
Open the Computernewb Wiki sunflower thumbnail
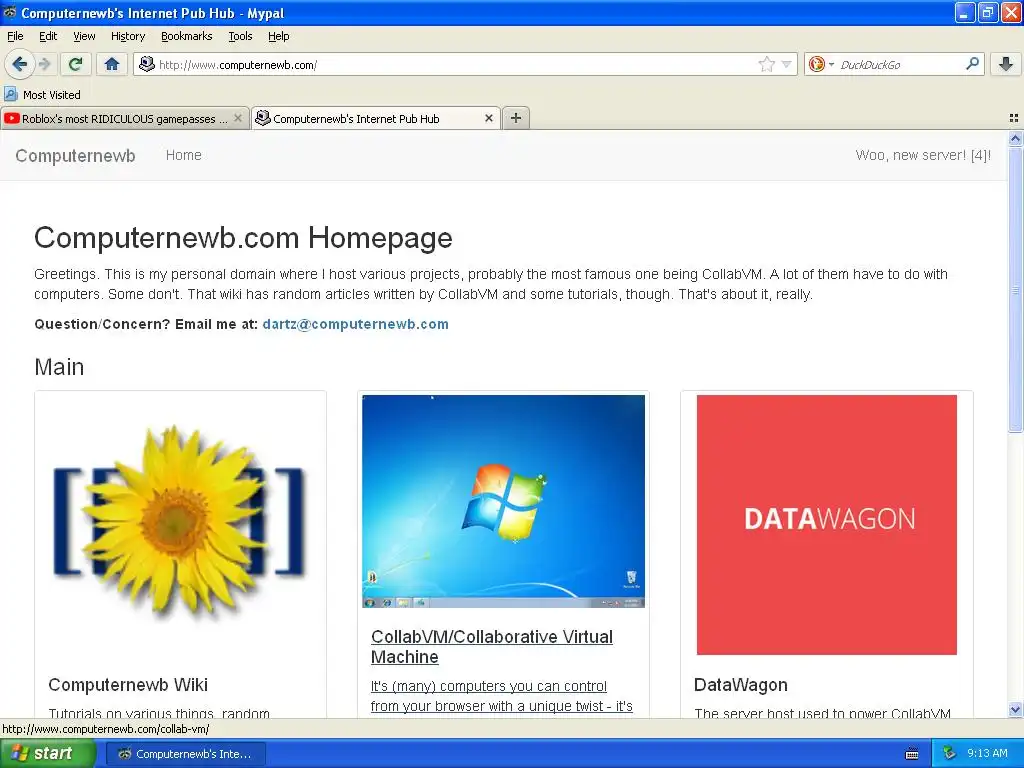tap(180, 522)
